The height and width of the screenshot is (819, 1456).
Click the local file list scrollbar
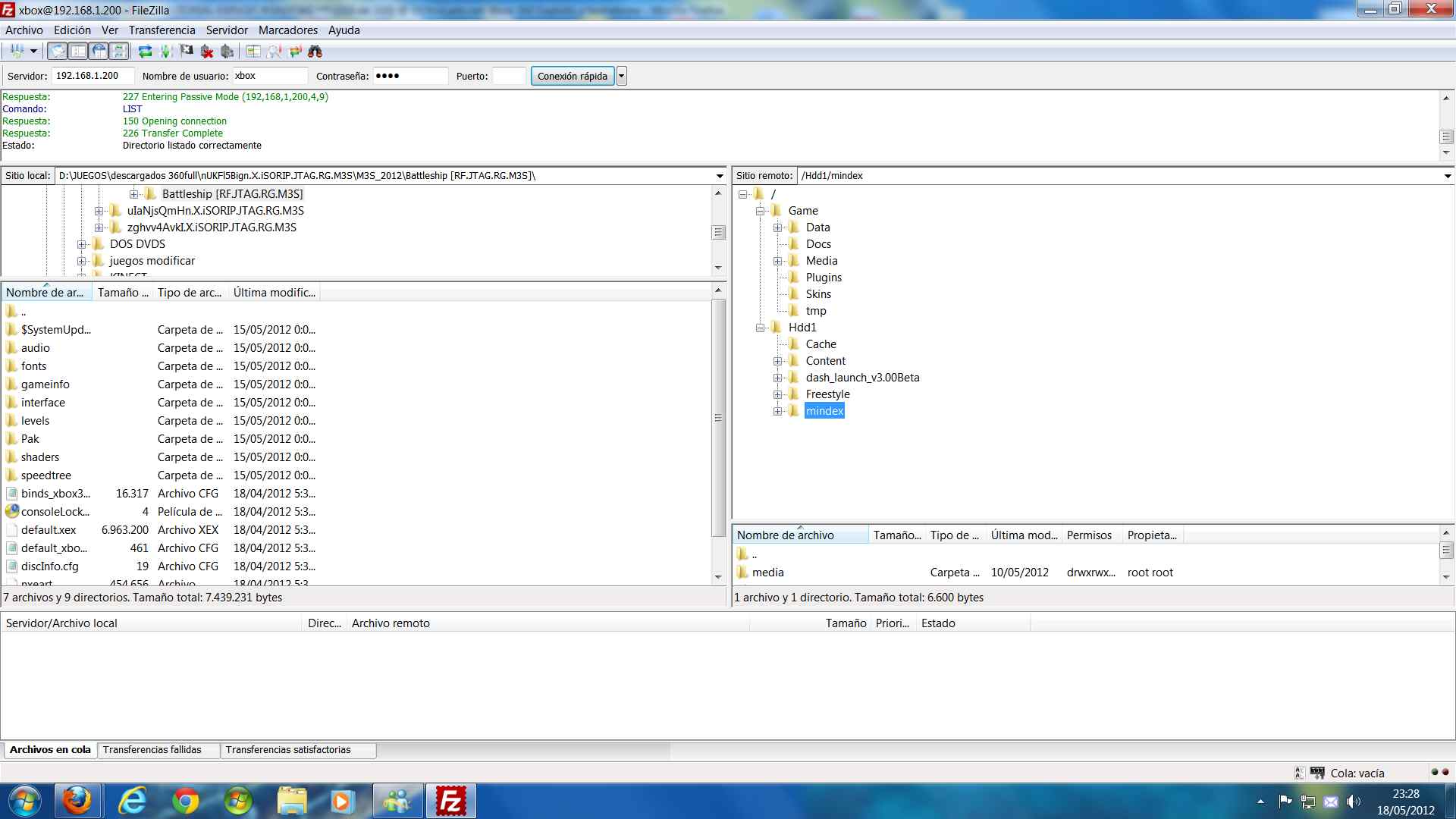(718, 417)
